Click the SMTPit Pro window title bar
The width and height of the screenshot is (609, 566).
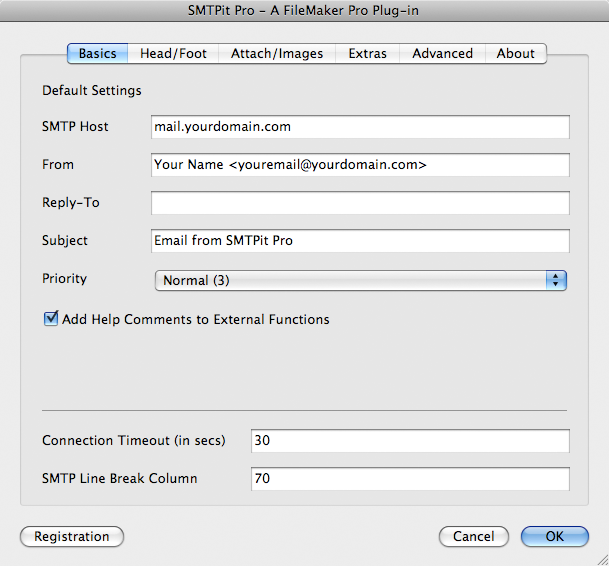click(x=304, y=10)
